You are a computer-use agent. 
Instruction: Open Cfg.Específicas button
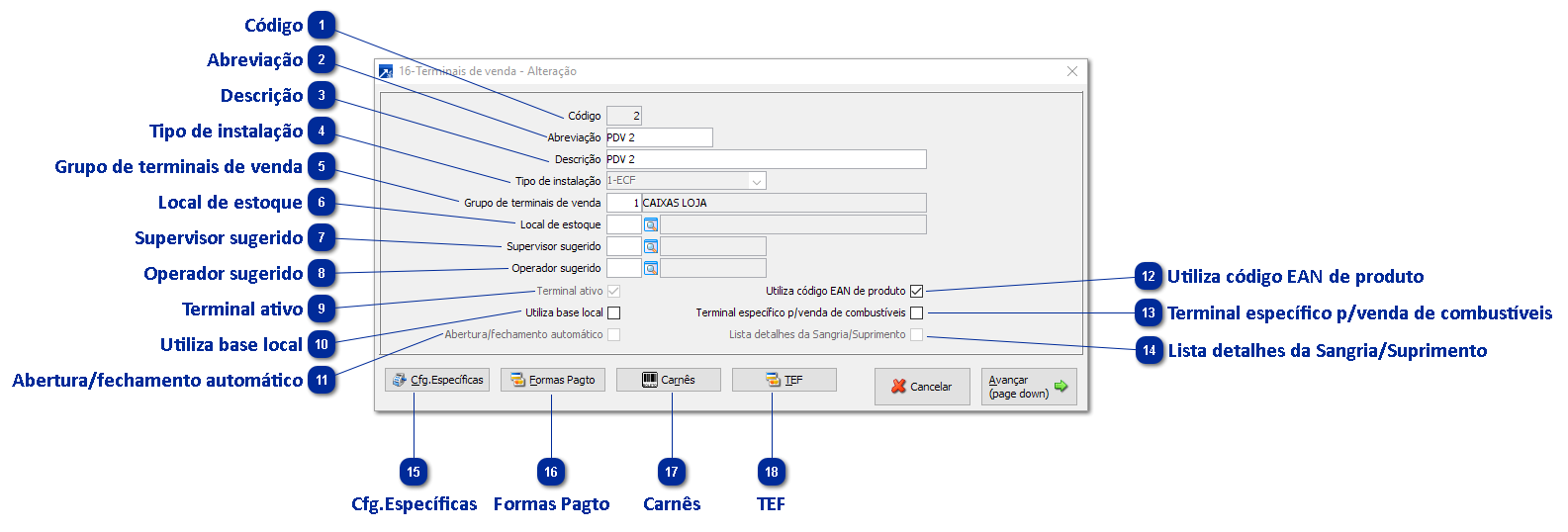[437, 380]
